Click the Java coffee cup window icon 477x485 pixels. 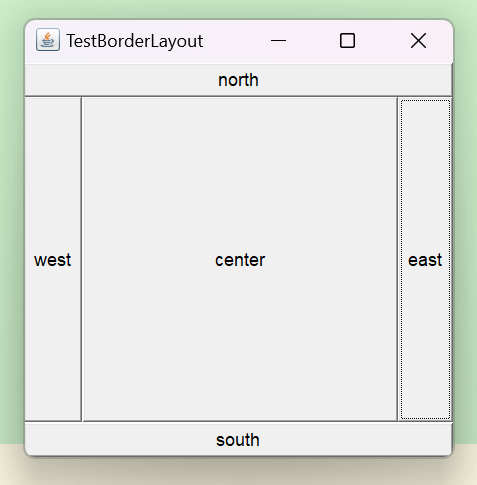(x=48, y=40)
